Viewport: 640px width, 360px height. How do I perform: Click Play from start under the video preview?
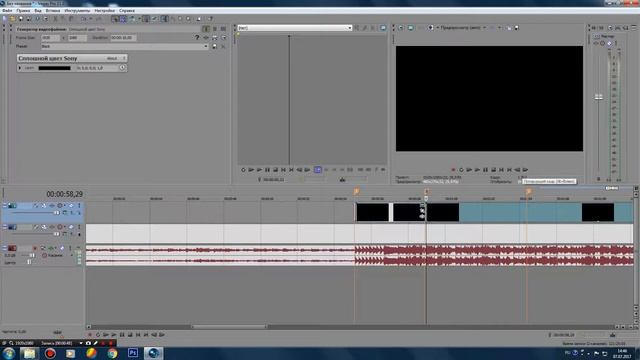tap(469, 170)
